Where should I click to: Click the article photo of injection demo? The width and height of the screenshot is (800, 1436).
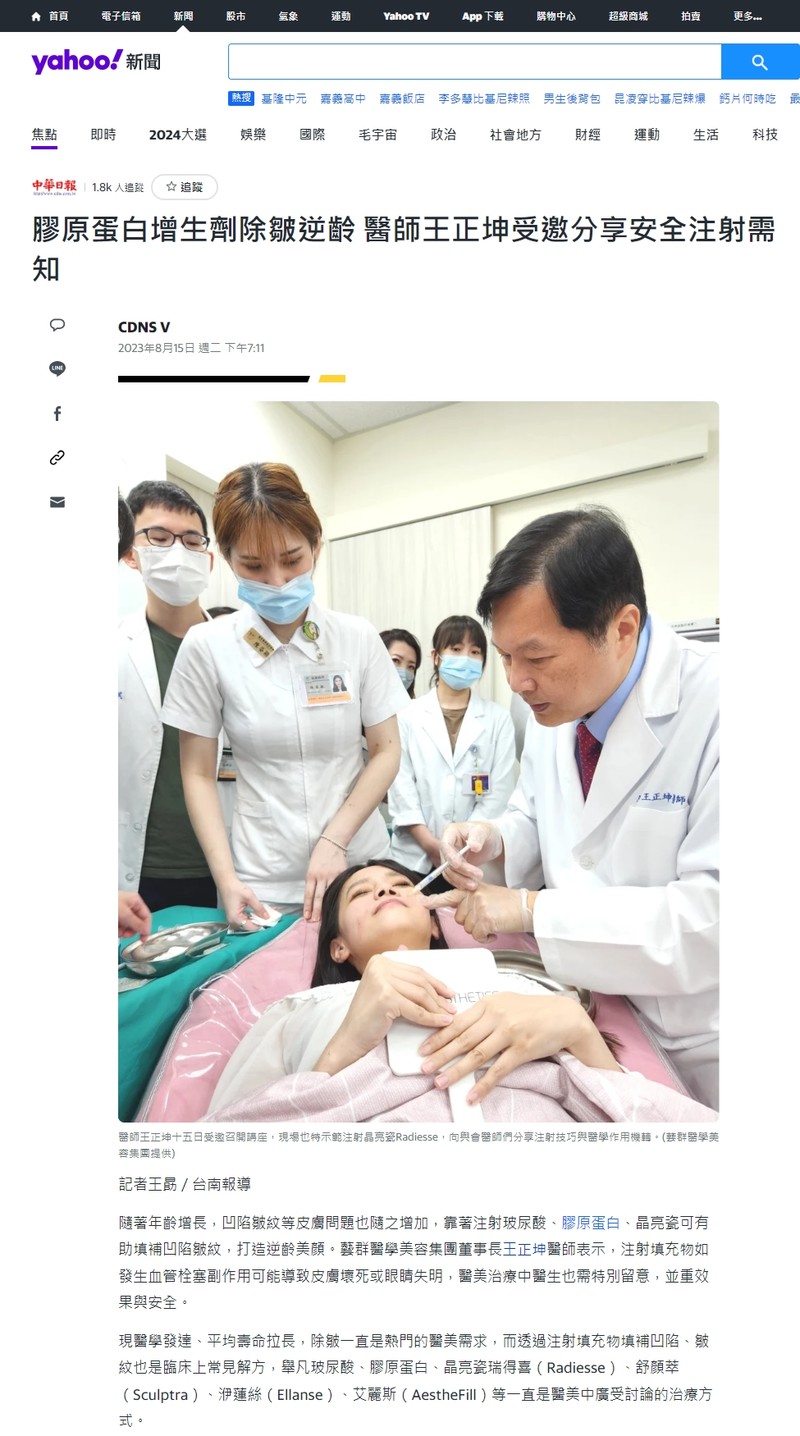pos(418,761)
